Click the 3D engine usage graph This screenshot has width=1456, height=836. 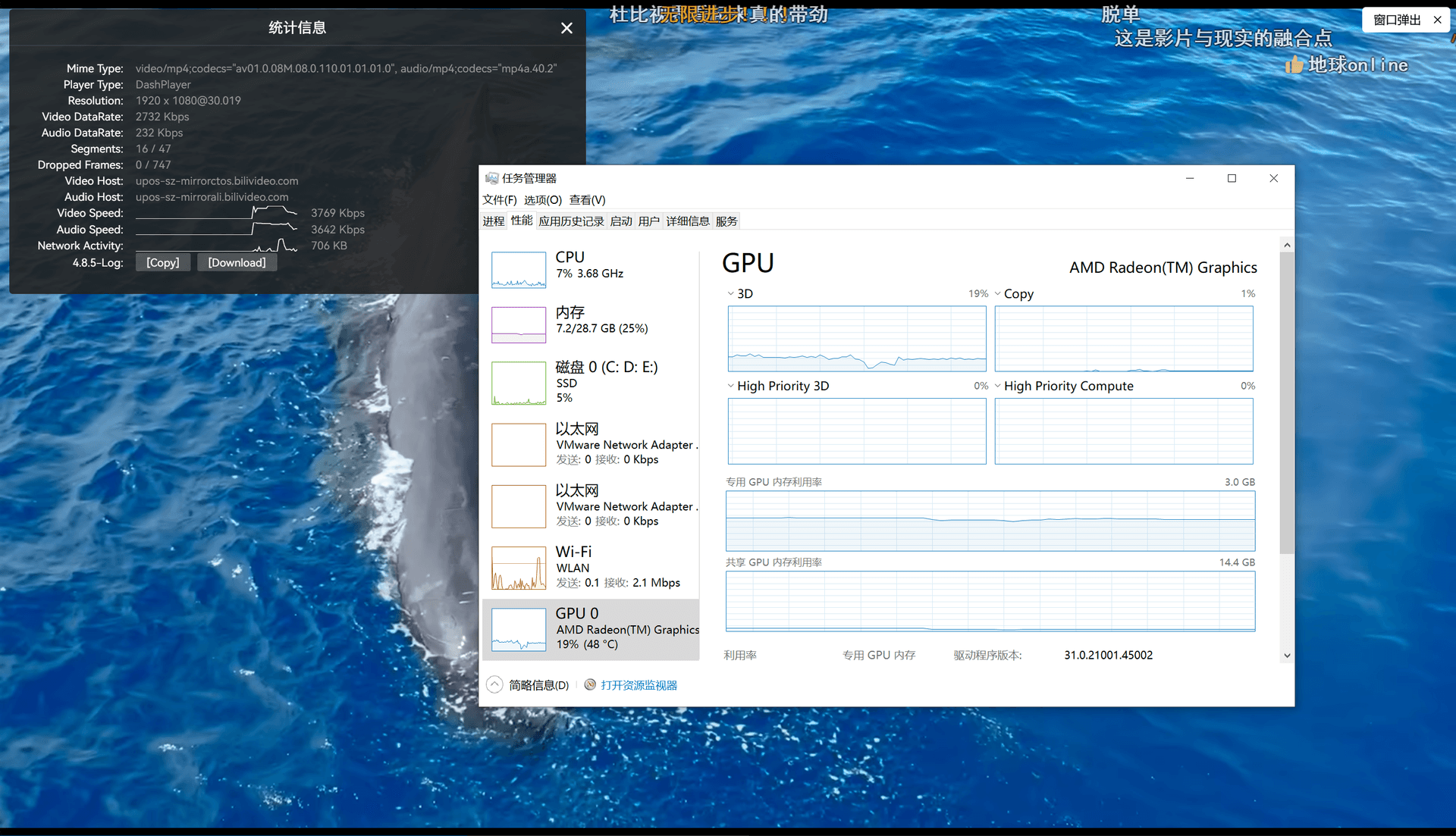point(857,338)
